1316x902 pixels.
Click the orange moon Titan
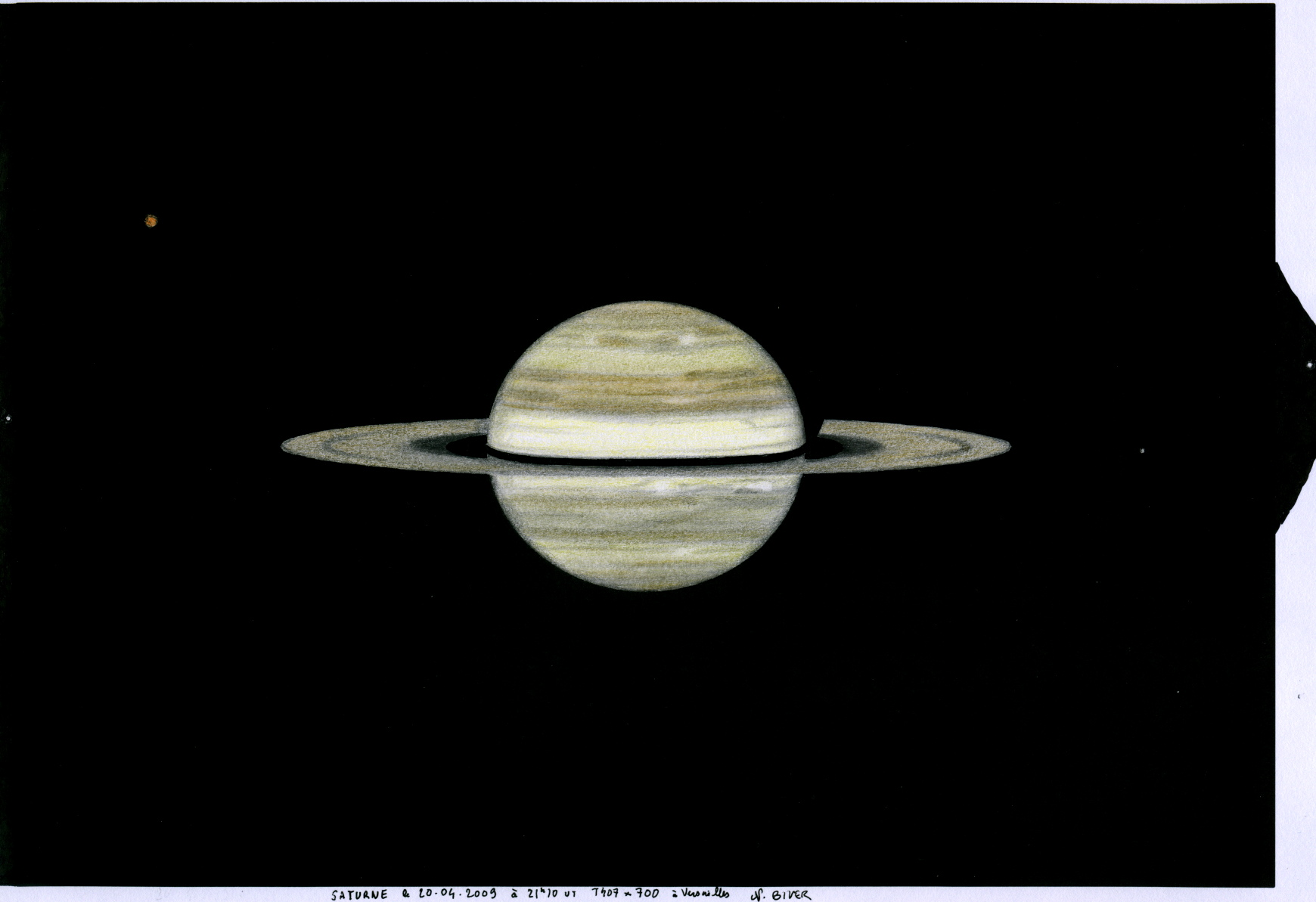151,221
